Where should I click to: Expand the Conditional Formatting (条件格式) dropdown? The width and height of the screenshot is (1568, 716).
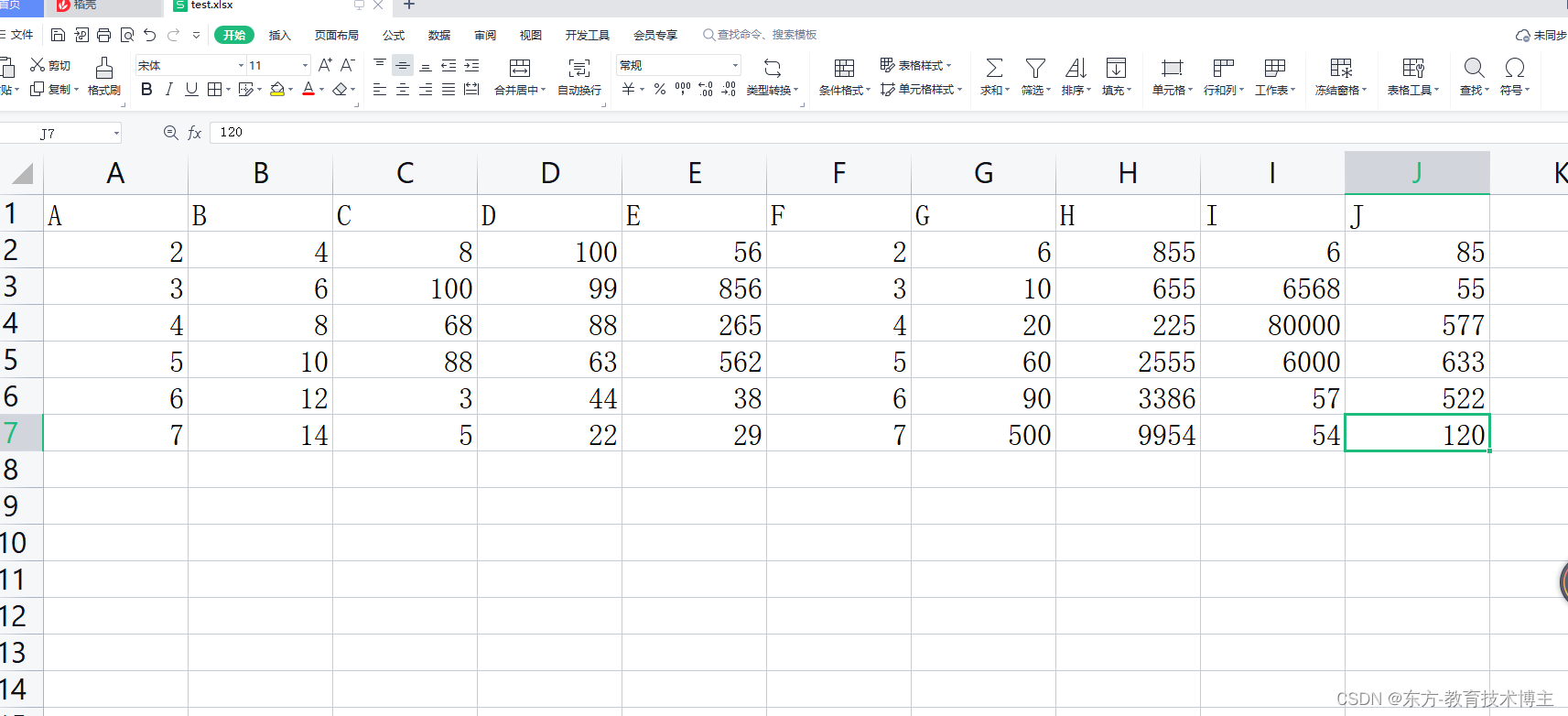coord(868,90)
